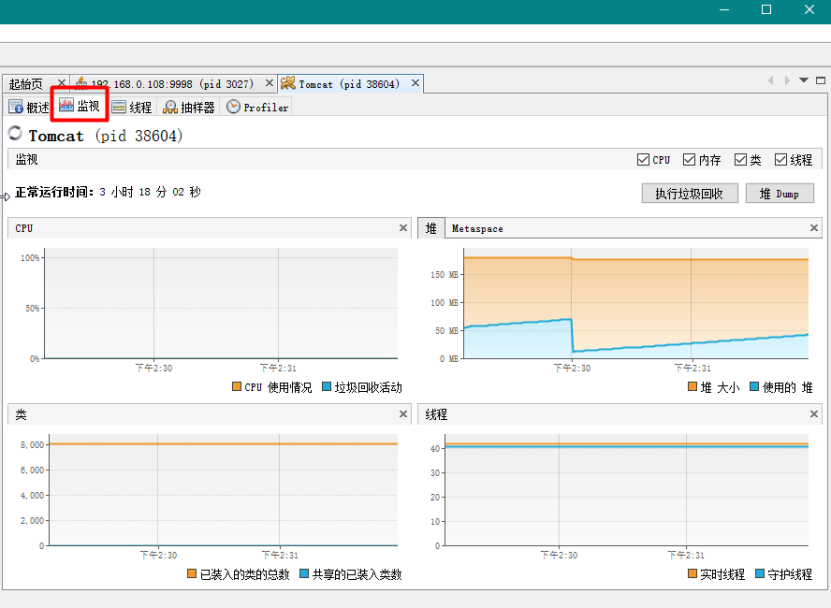This screenshot has height=608, width=831.
Task: Click the 堆 Dump button
Action: pyautogui.click(x=779, y=193)
